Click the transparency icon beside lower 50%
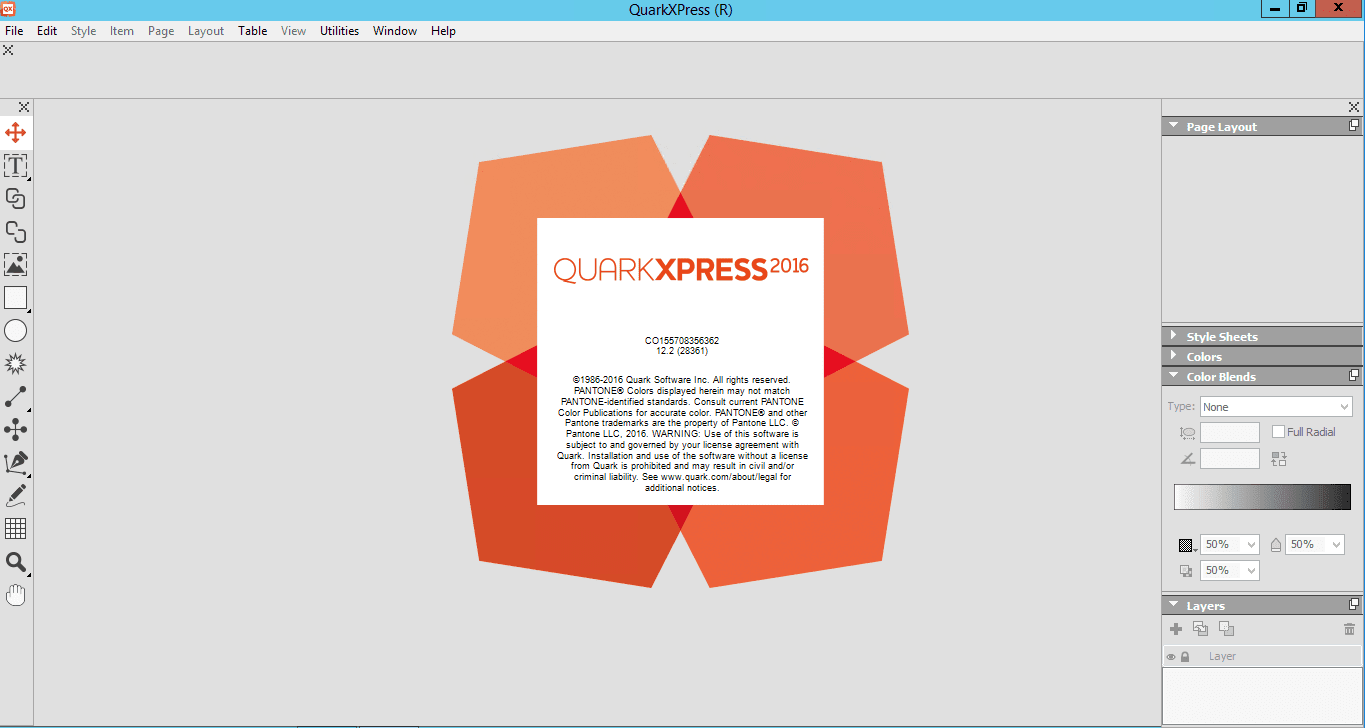 1186,571
